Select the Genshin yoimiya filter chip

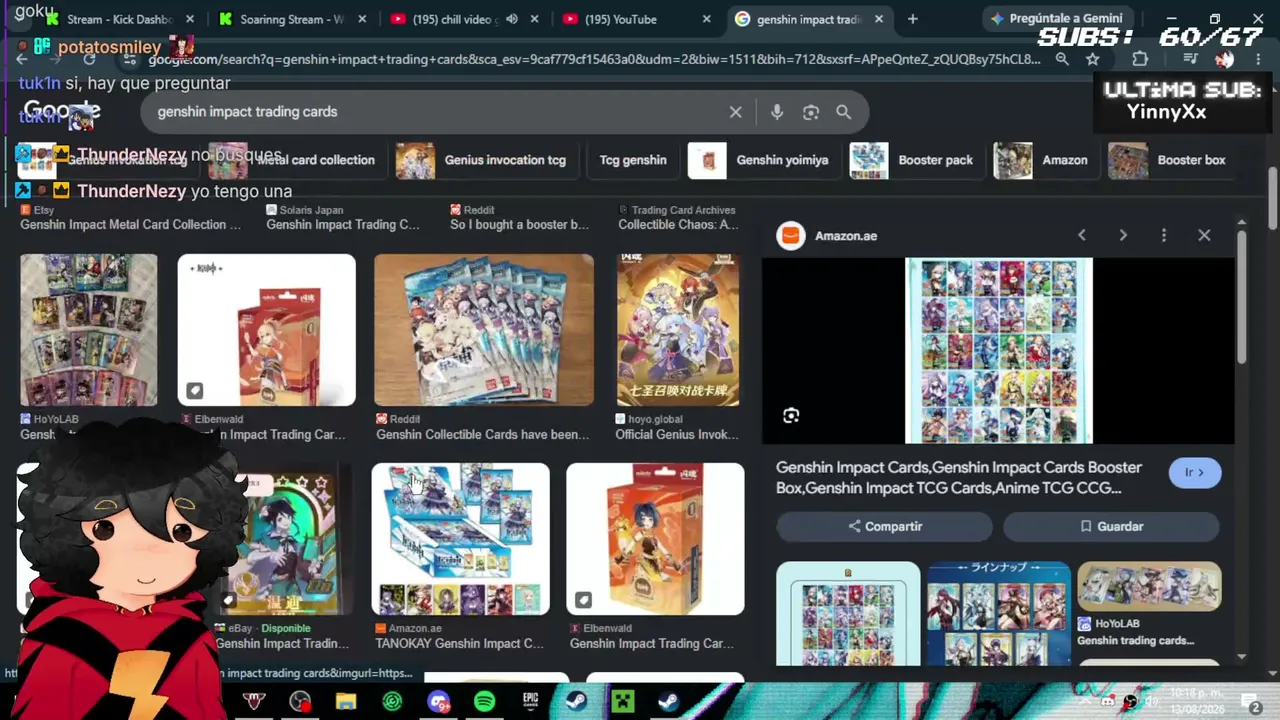(x=763, y=160)
